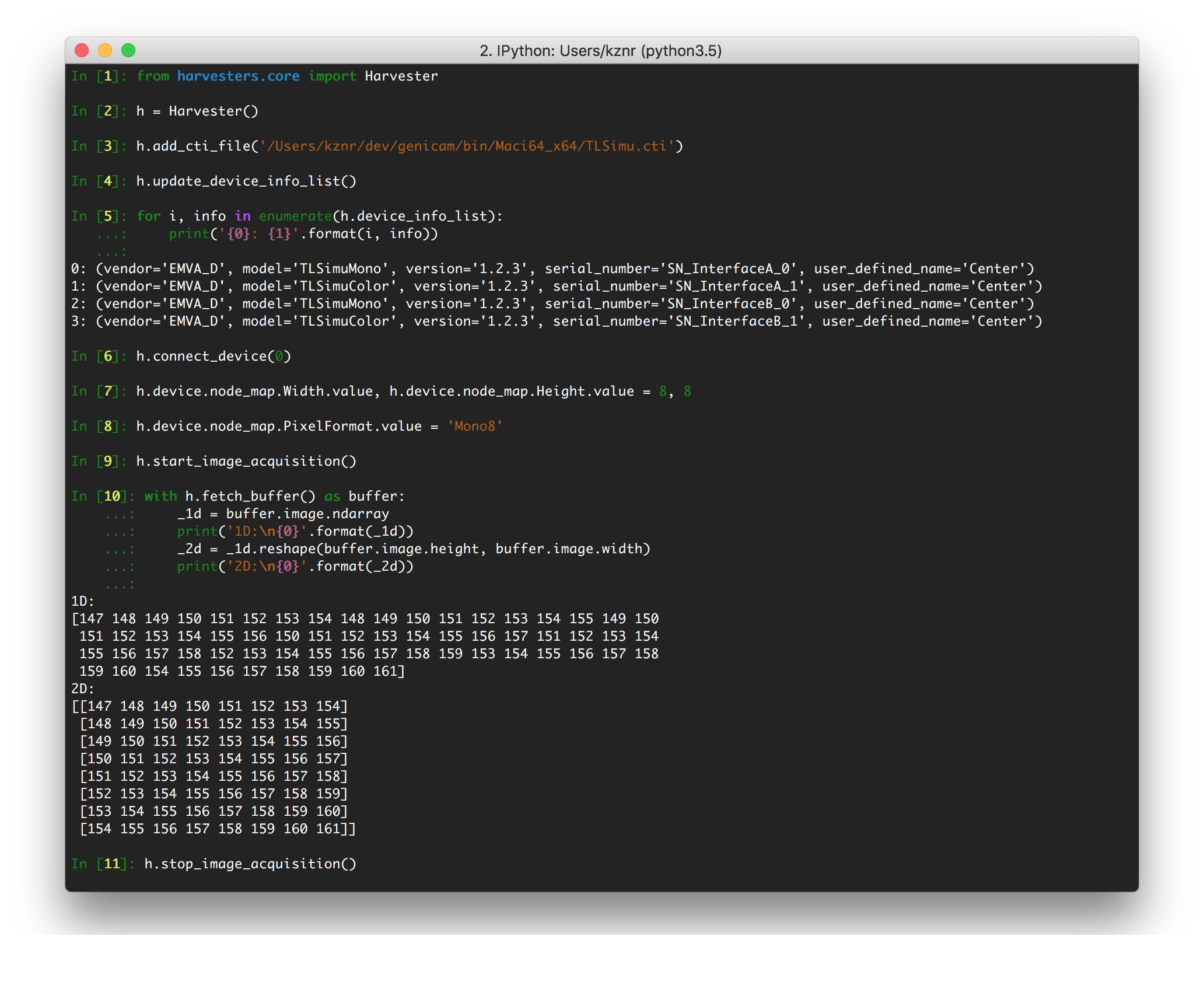Click the '1D:' output label
The width and height of the screenshot is (1204, 985).
coord(83,602)
